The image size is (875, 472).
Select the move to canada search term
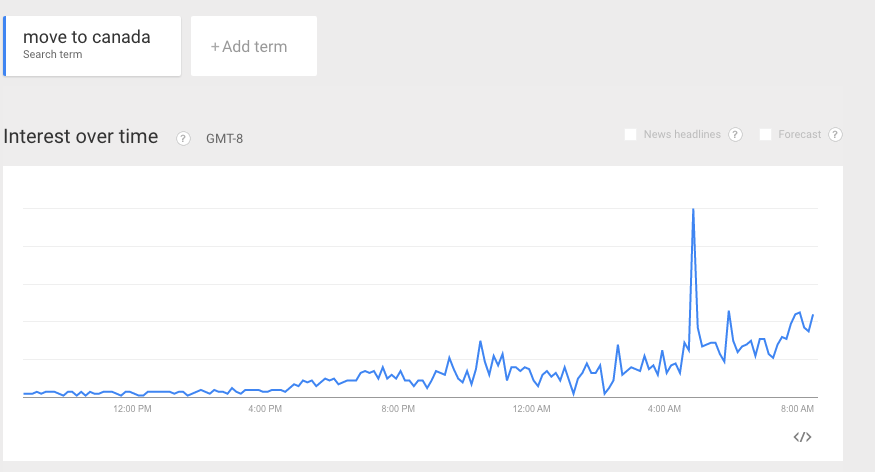tap(92, 46)
